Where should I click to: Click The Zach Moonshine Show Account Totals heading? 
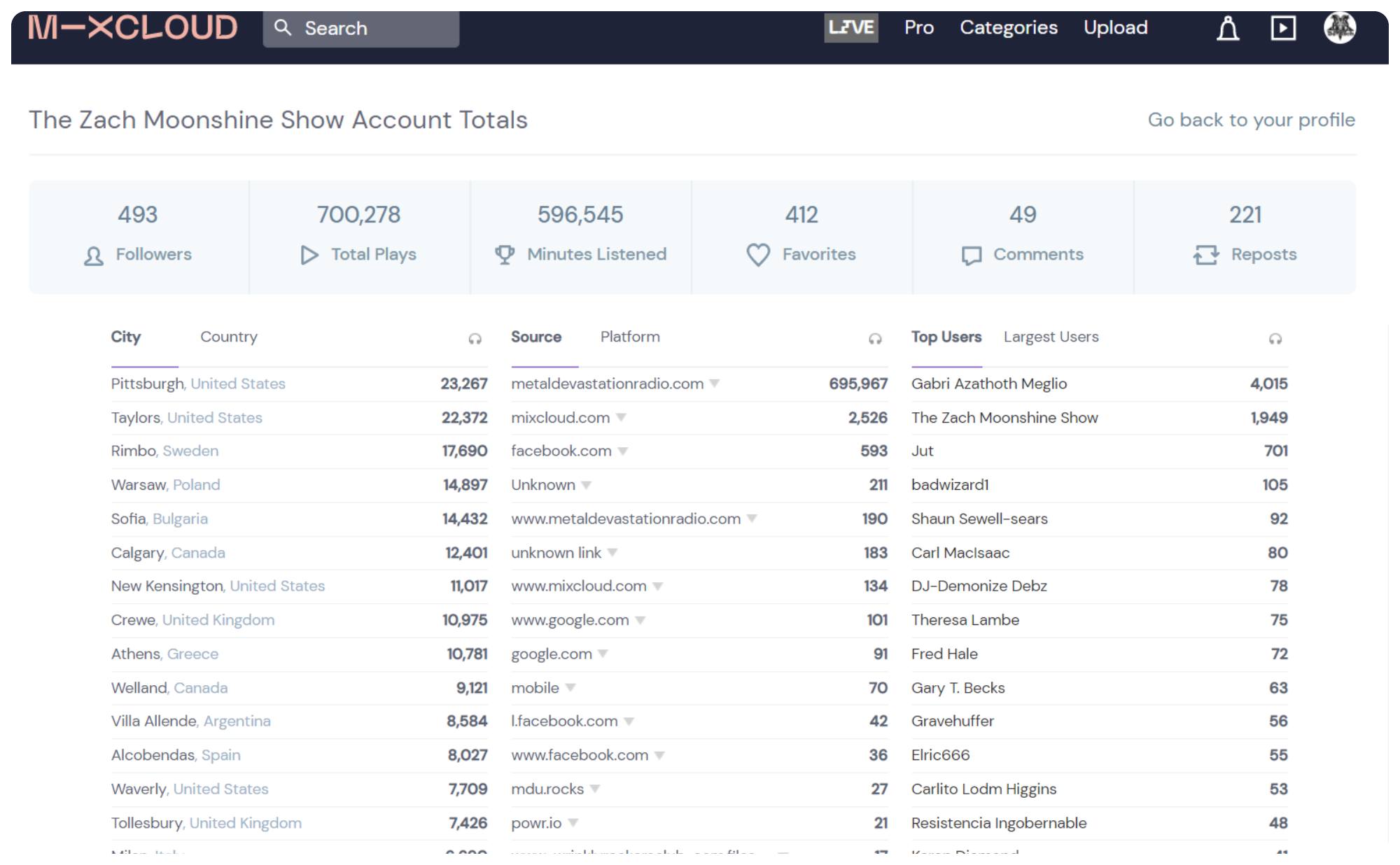tap(278, 120)
